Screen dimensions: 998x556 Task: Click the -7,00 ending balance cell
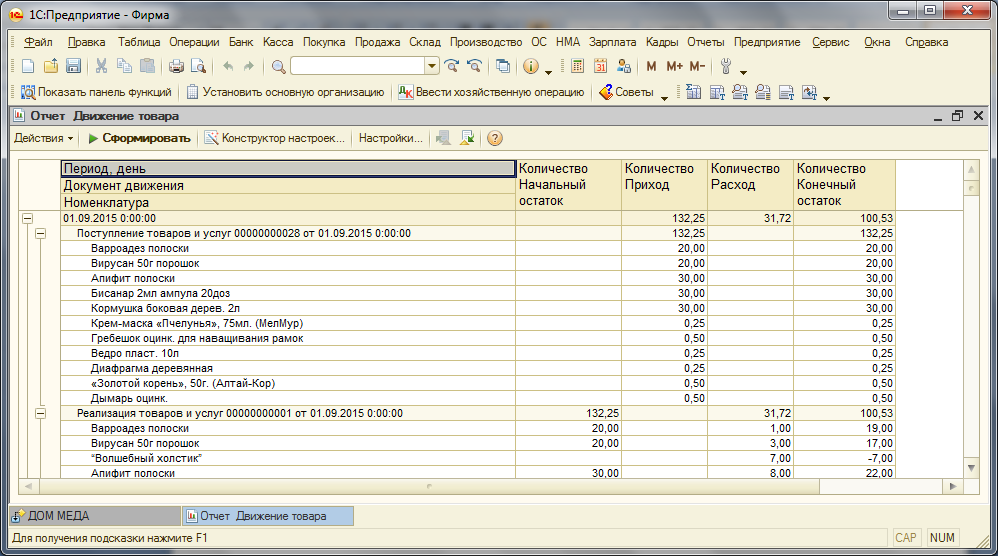click(x=844, y=458)
